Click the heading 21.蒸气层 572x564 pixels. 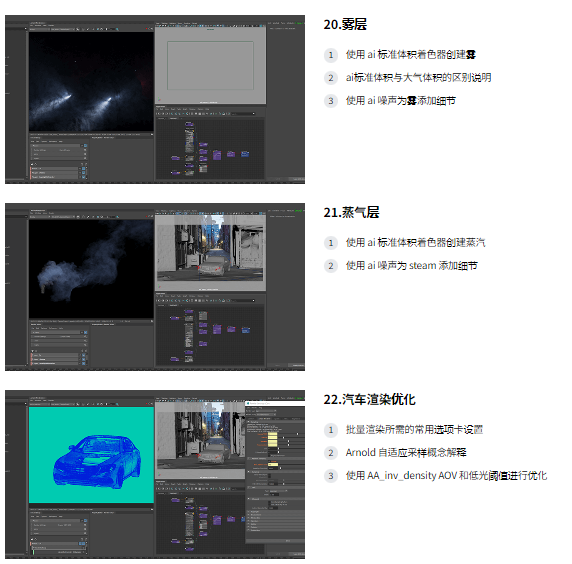point(351,212)
